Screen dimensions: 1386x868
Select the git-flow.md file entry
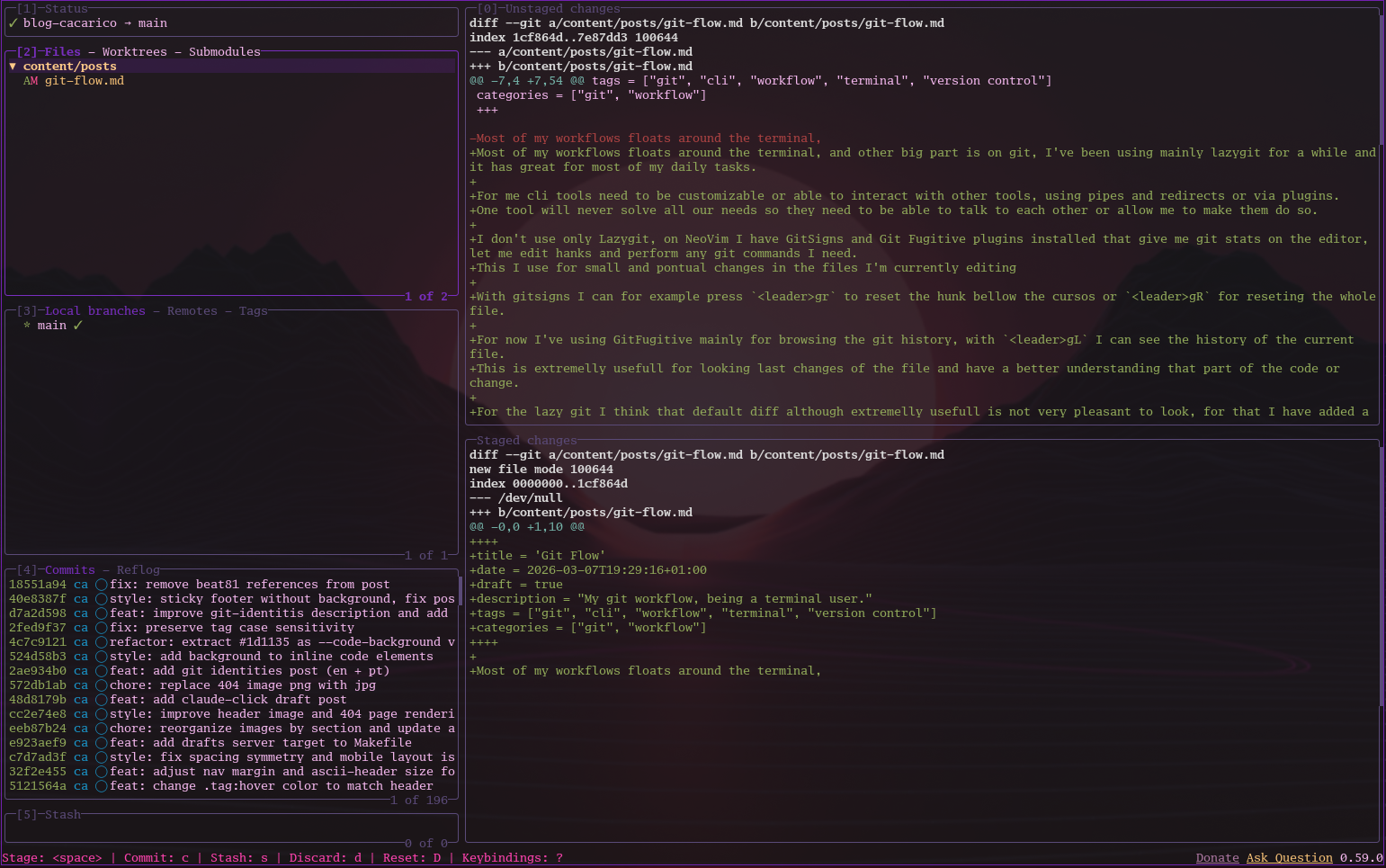tap(85, 81)
